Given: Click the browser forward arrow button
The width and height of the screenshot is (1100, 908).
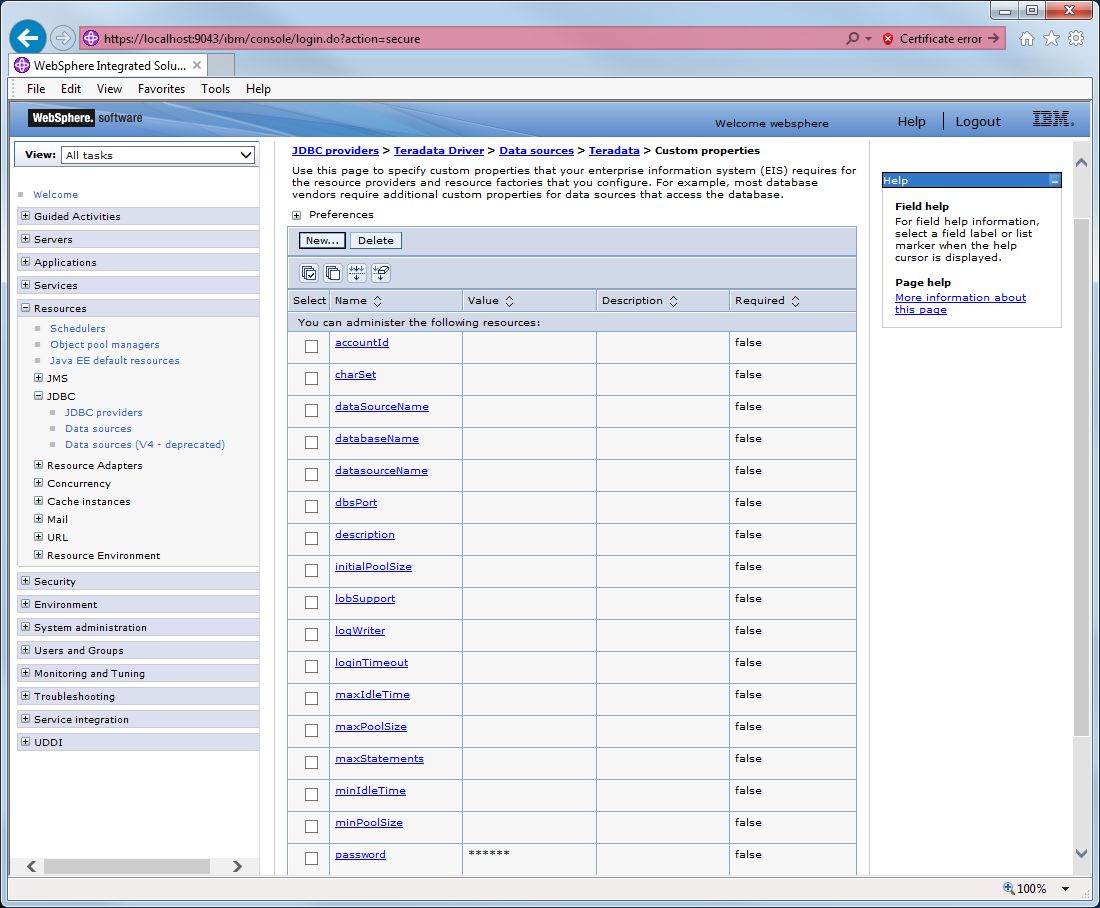Looking at the screenshot, I should point(63,38).
